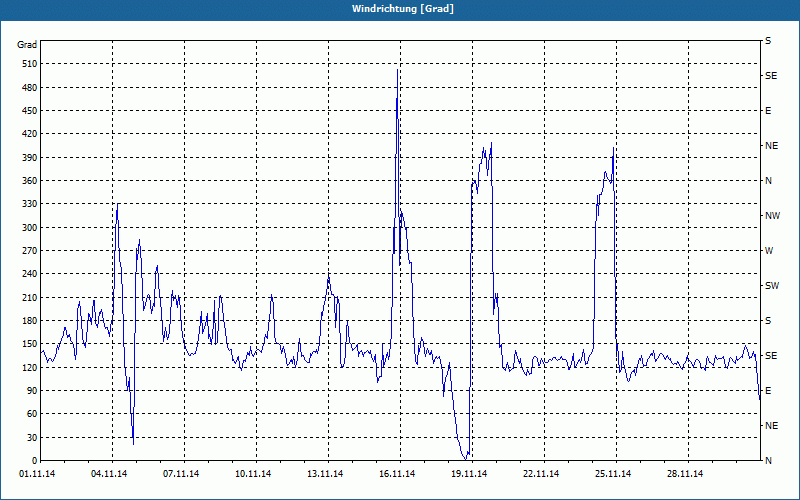This screenshot has height=500, width=800.
Task: Click the 510 value on left axis
Action: point(31,64)
